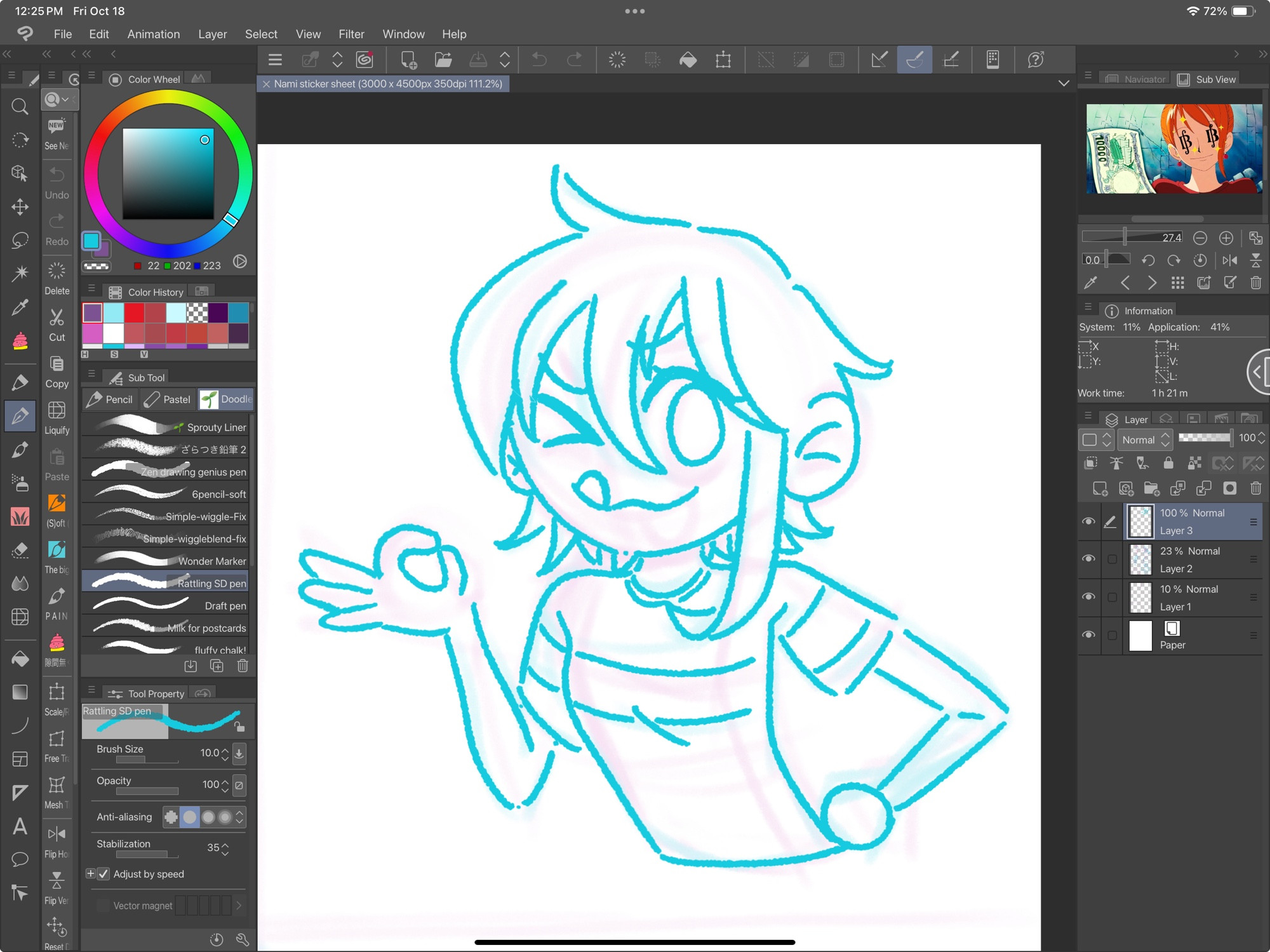
Task: Switch to the Pastel sub tool tab
Action: [x=168, y=399]
